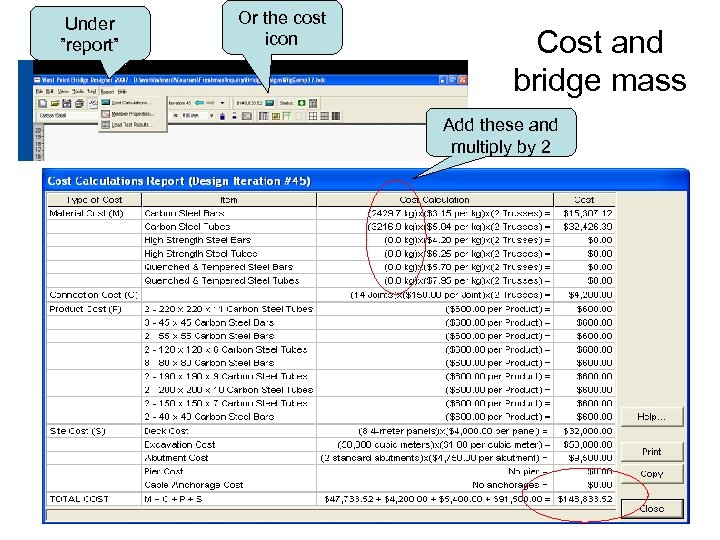
Task: Open the Help menu in the menu bar
Action: coord(122,91)
